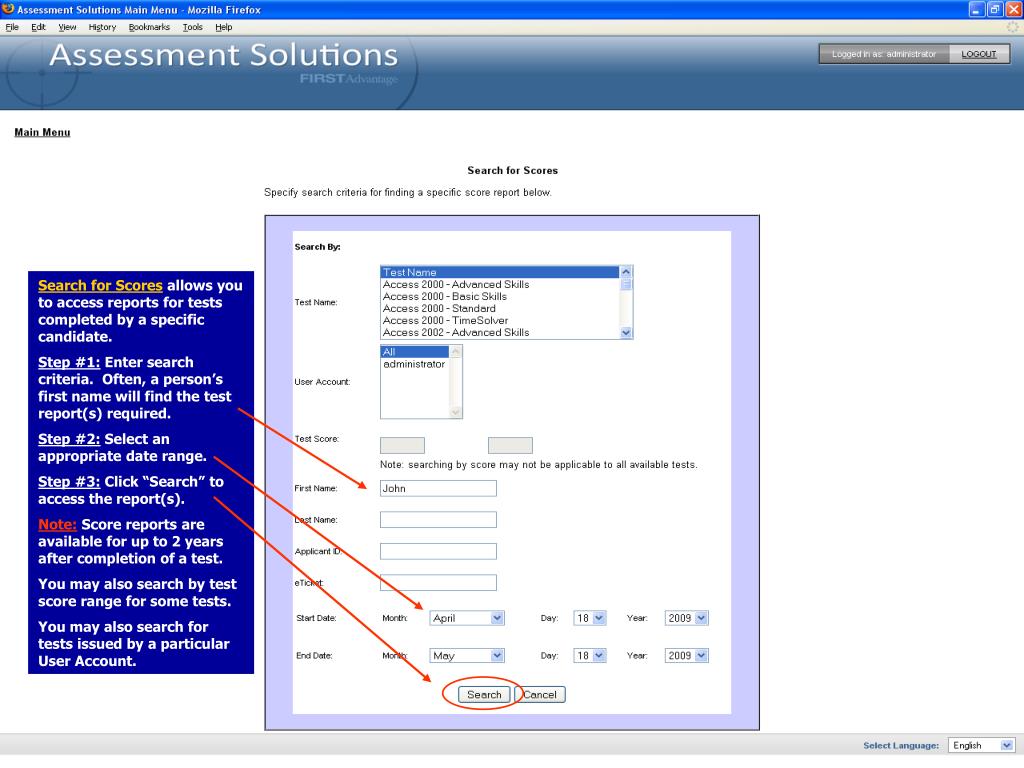Open the Start Date Day dropdown
The image size is (1024, 768).
[590, 618]
